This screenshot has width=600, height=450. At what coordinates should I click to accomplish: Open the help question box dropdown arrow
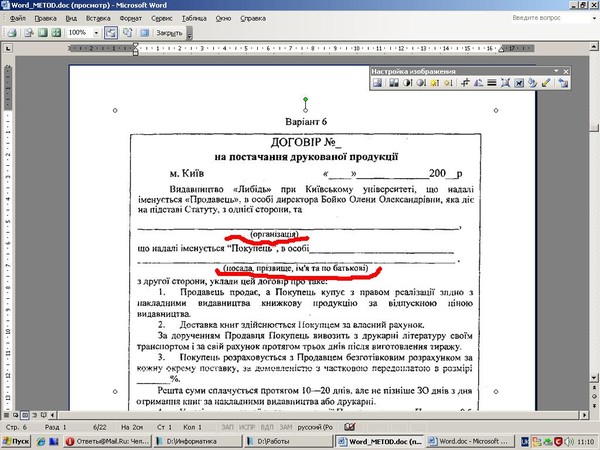594,18
